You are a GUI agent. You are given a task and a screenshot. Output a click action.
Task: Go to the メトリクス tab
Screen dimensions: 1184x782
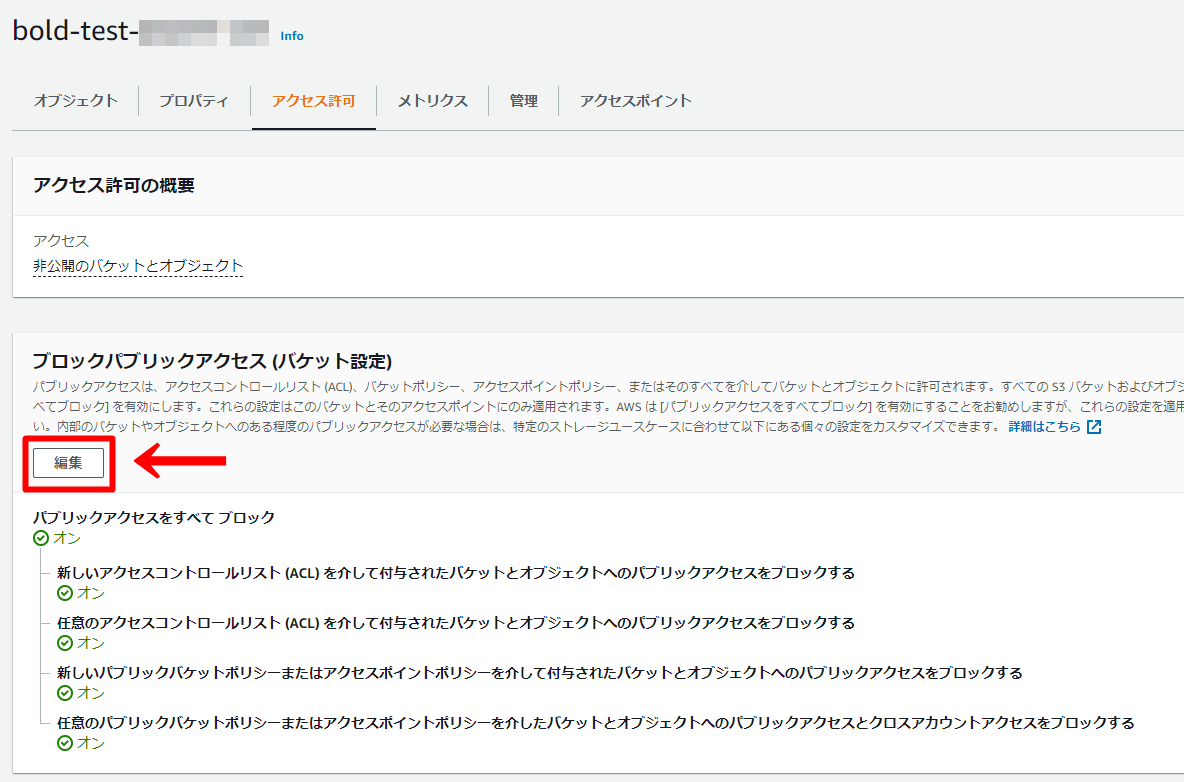pos(432,101)
